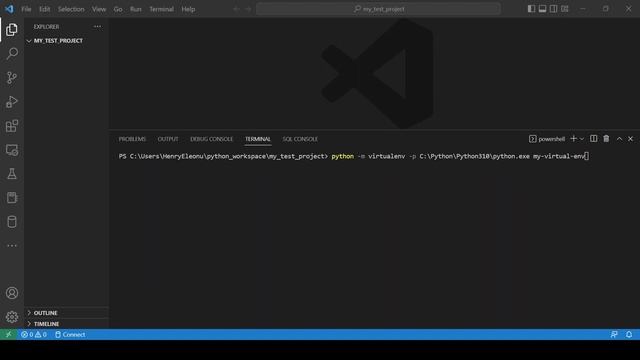Screen dimensions: 640x360
Task: Open the notifications bell
Action: [629, 334]
